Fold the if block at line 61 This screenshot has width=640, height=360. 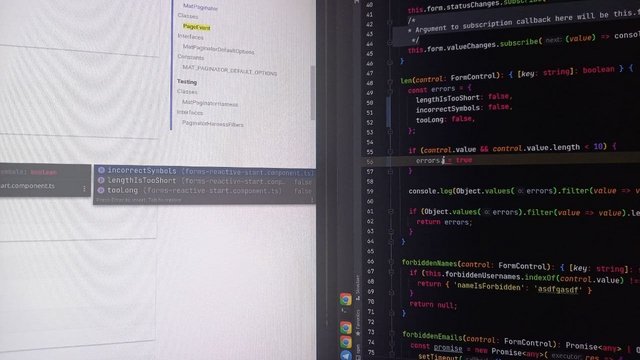pos(391,211)
